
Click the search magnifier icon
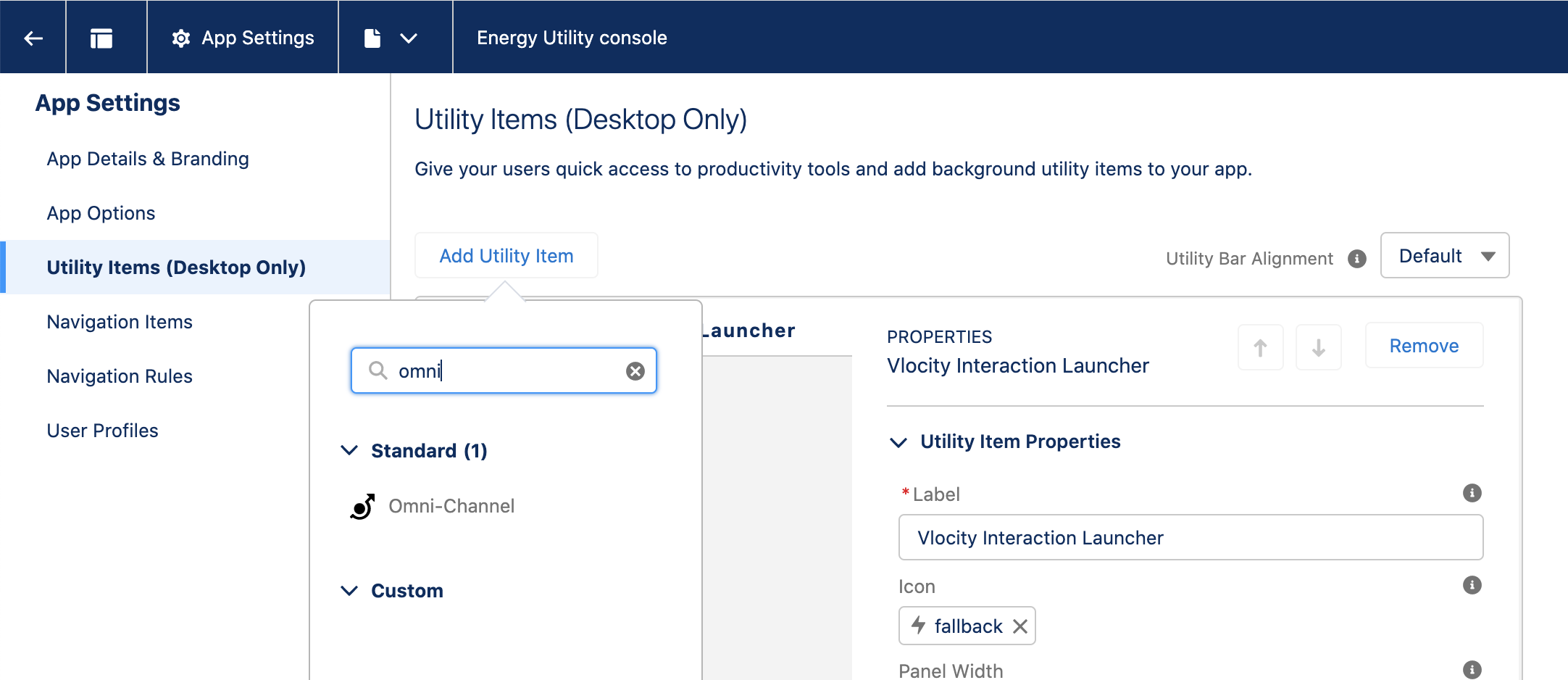378,370
